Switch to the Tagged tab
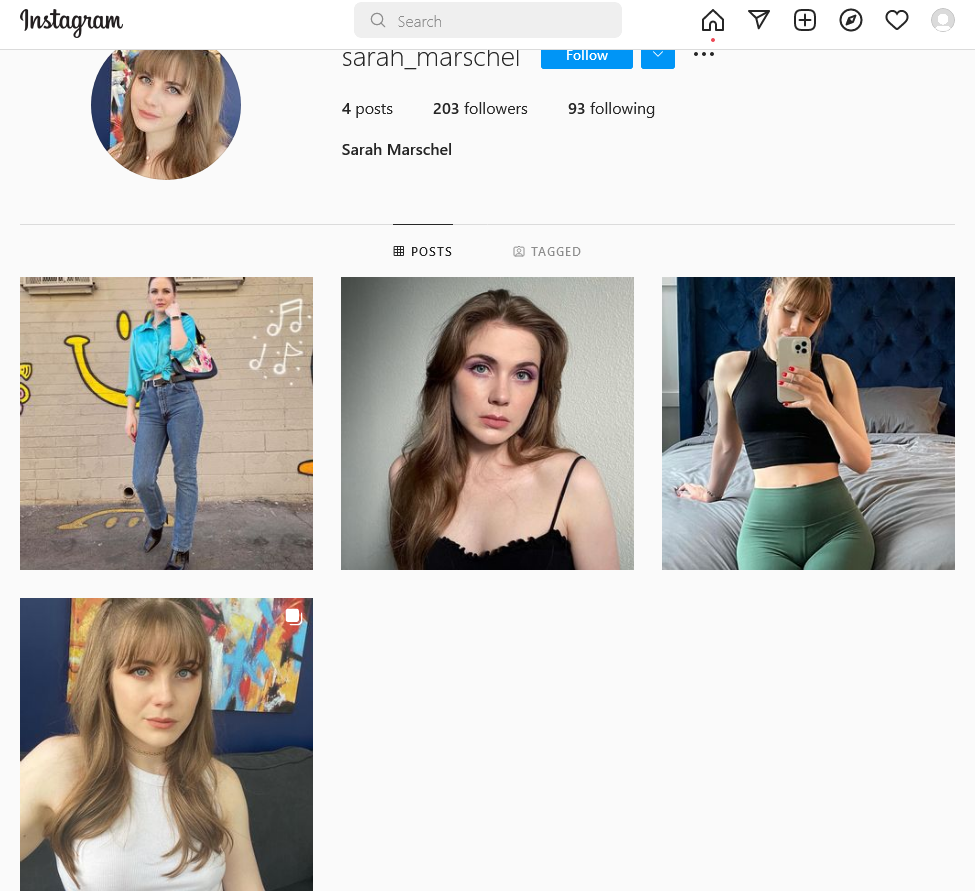 click(547, 252)
